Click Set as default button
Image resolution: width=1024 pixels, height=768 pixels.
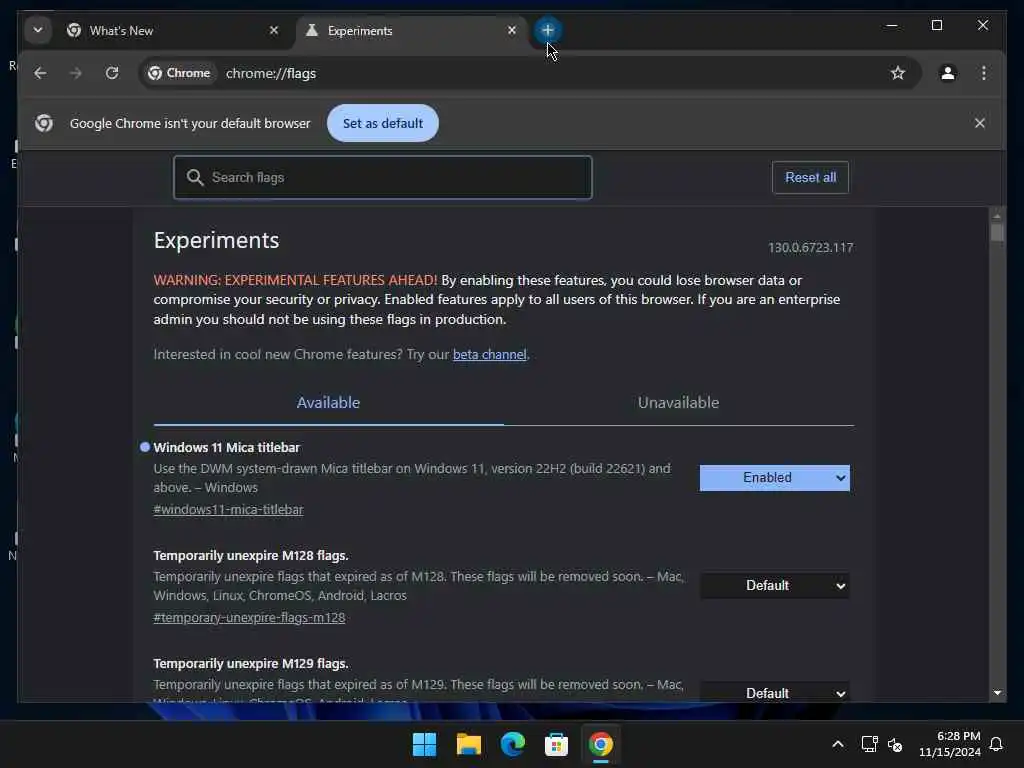tap(383, 123)
